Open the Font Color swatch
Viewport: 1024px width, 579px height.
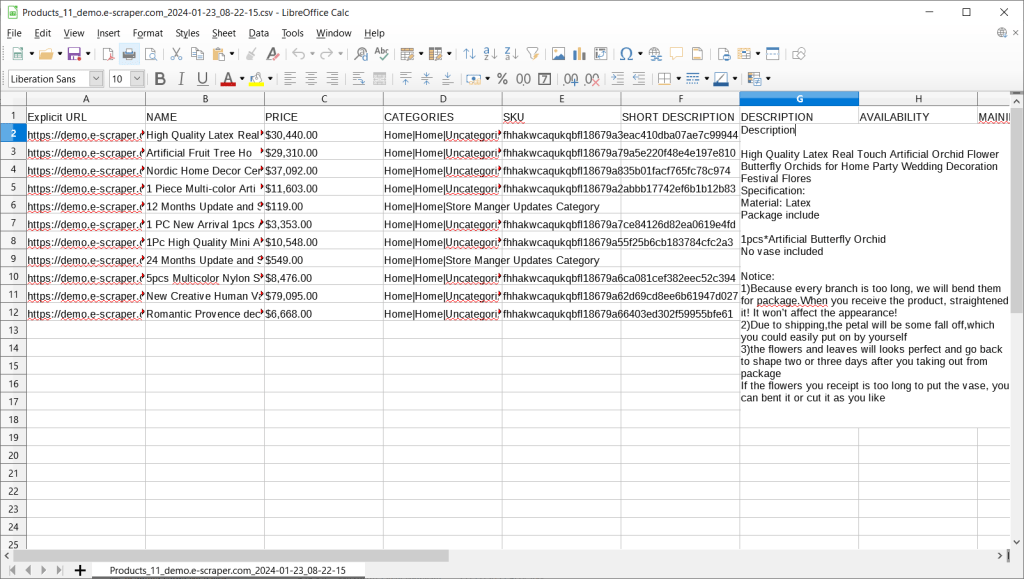coord(227,78)
